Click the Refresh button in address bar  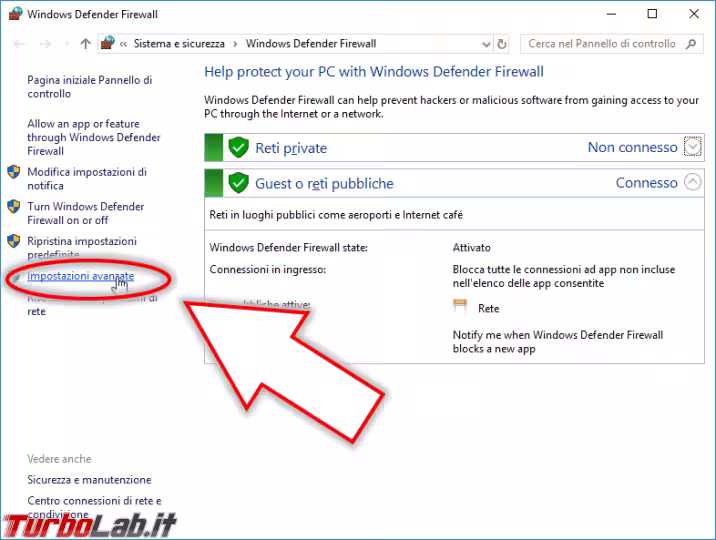(x=502, y=44)
